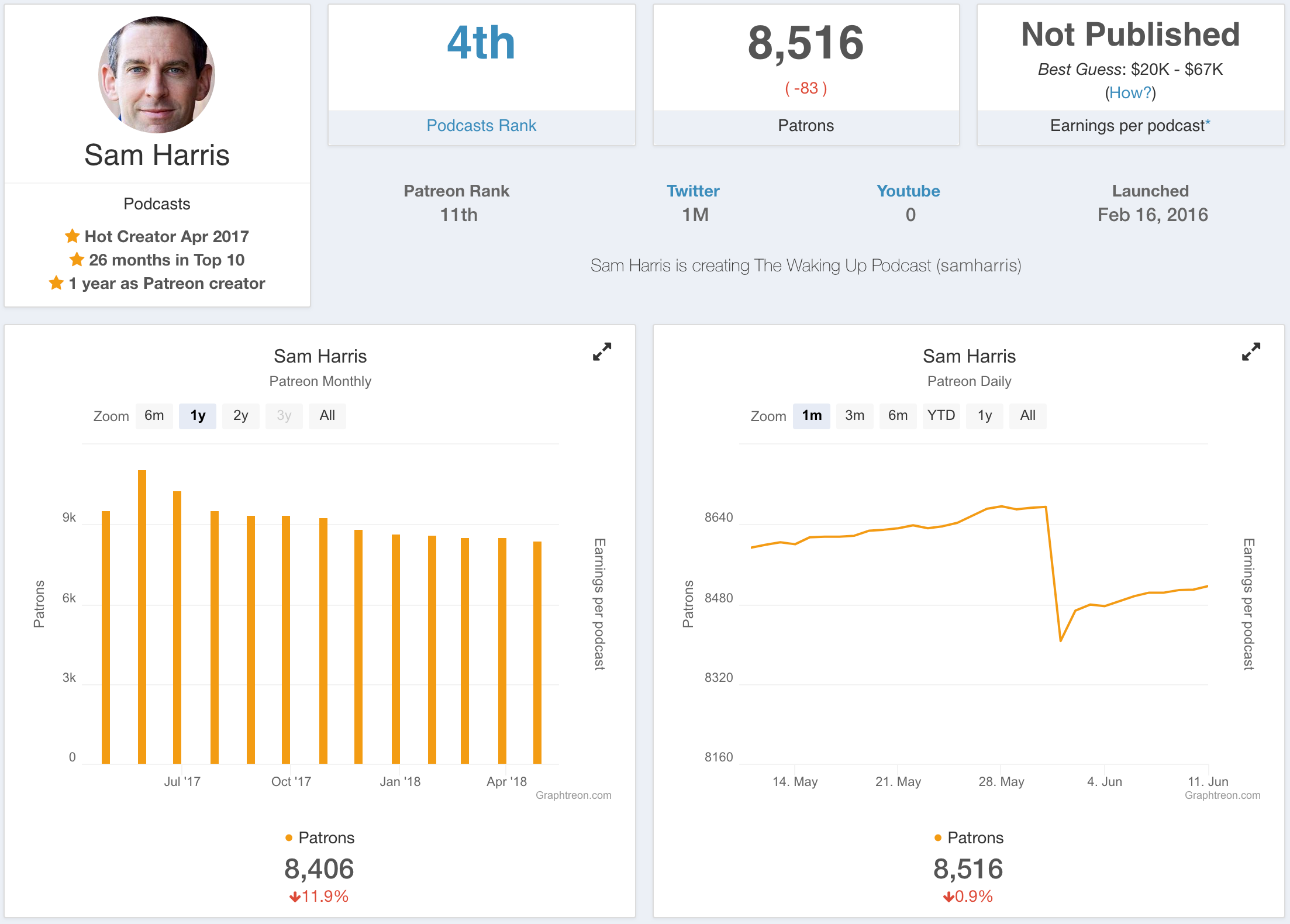1290x924 pixels.
Task: Select 1y zoom on Daily chart
Action: click(x=984, y=416)
